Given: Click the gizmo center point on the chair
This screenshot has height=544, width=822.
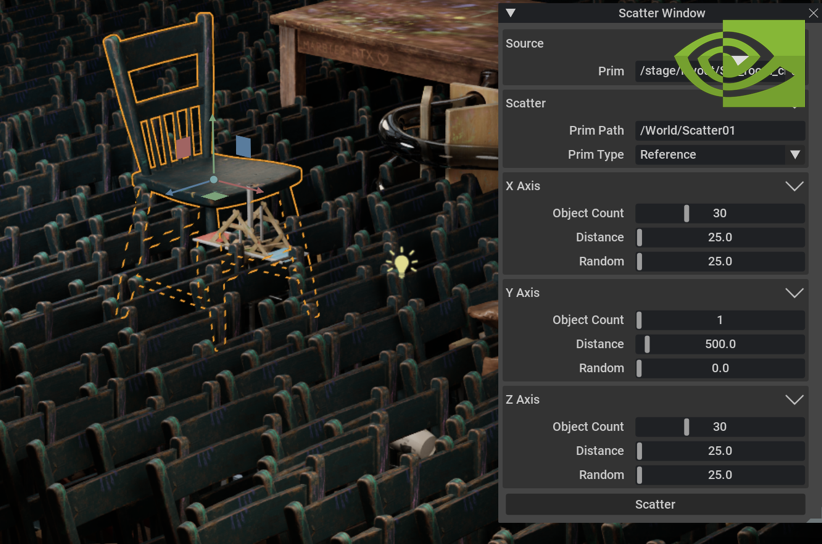Looking at the screenshot, I should point(213,180).
